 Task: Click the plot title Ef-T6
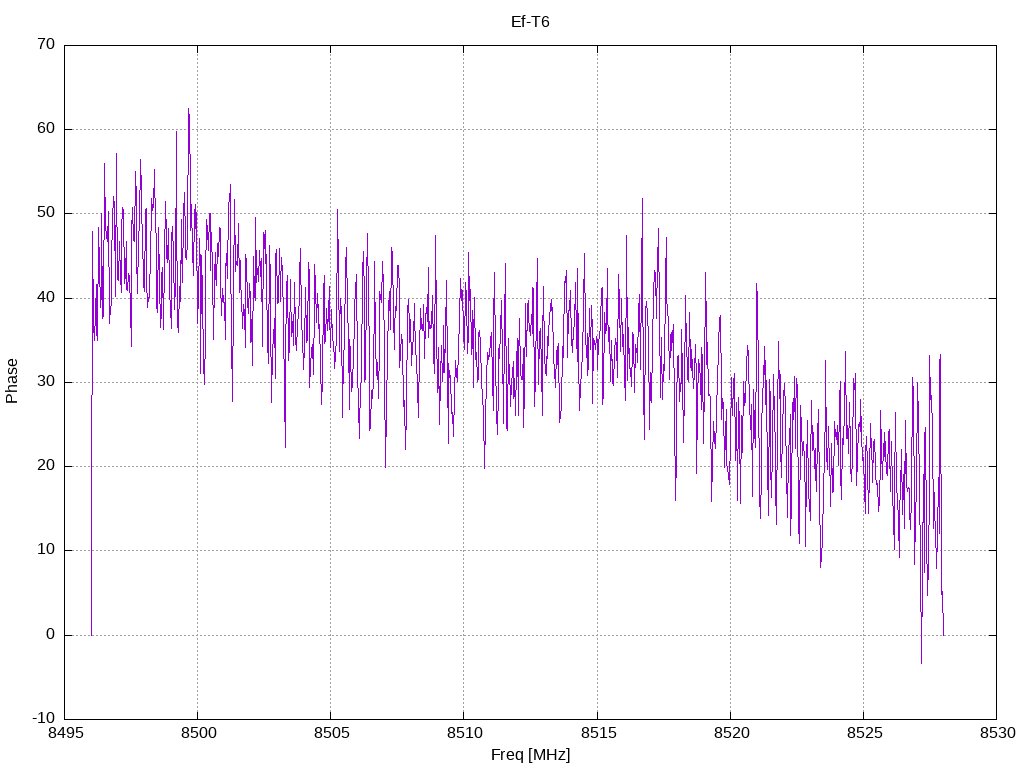(x=530, y=22)
